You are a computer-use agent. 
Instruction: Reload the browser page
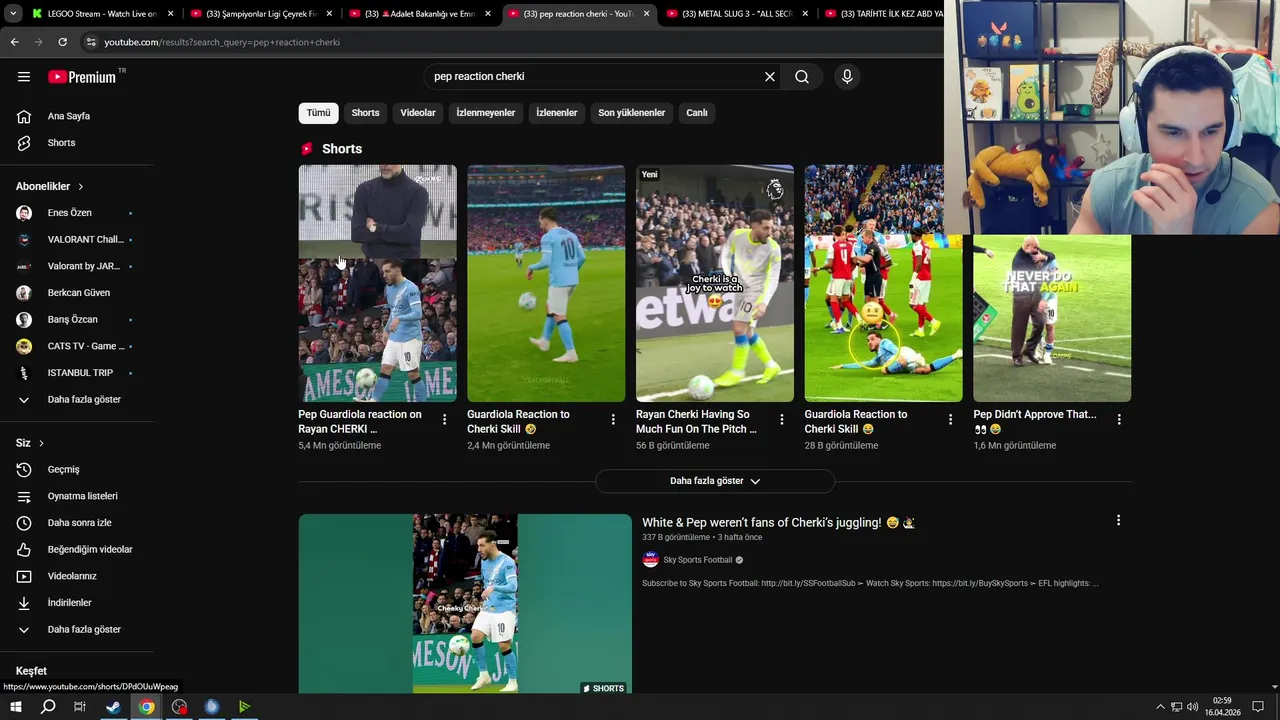click(x=62, y=42)
